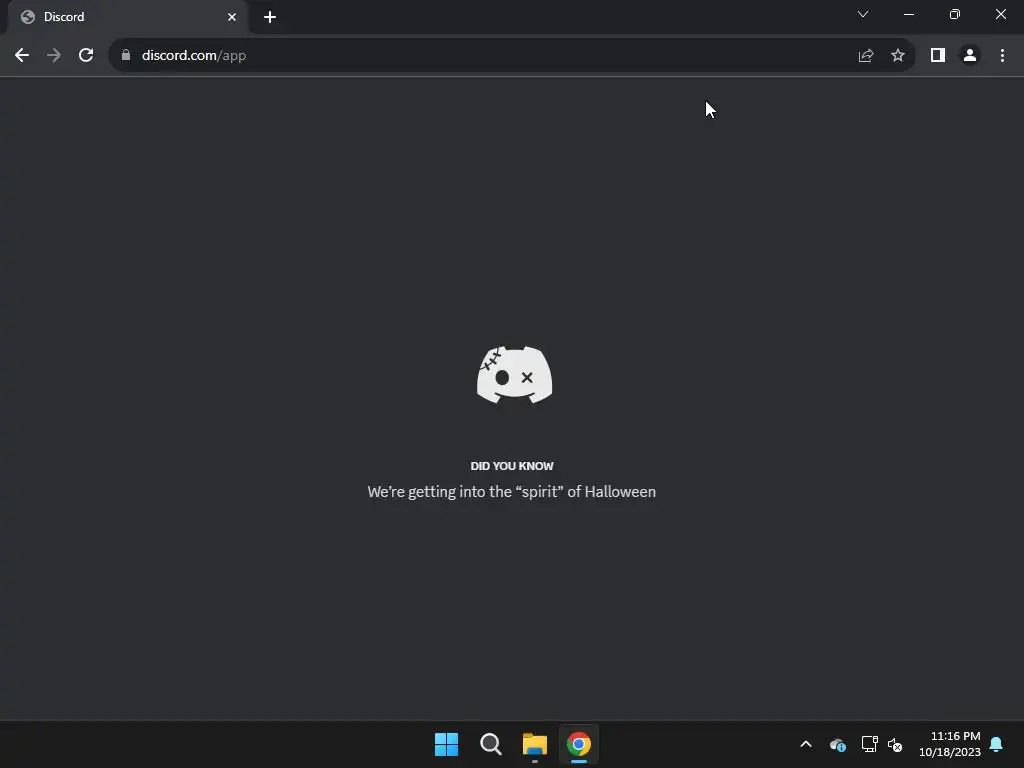
Task: Open File Explorer from taskbar
Action: click(x=535, y=744)
